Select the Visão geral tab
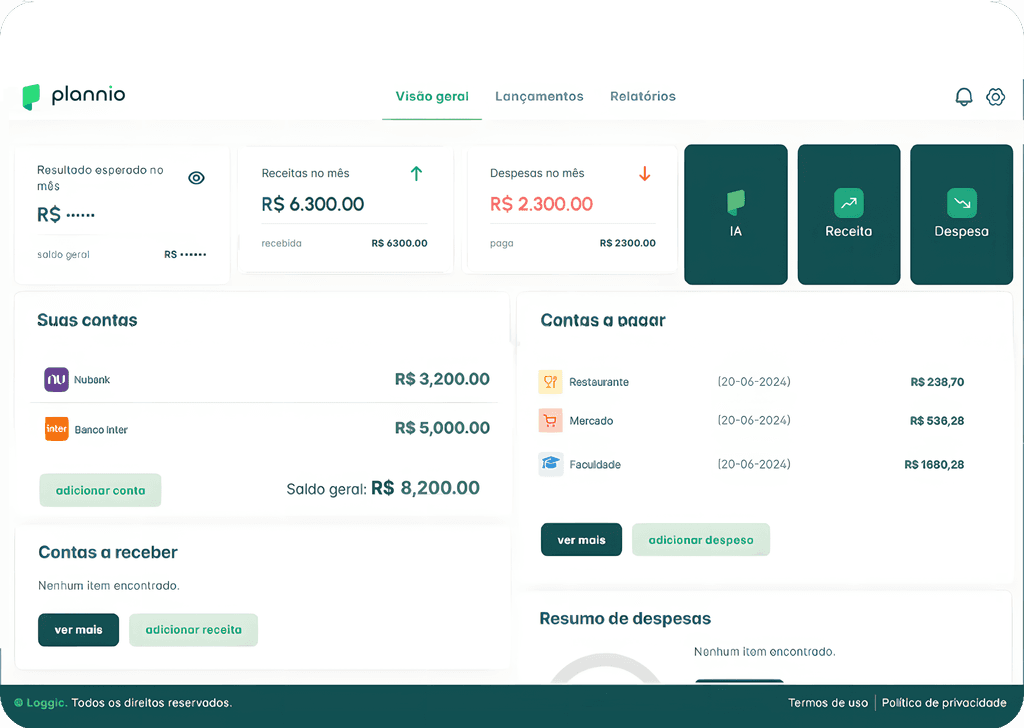The height and width of the screenshot is (728, 1024). point(431,96)
